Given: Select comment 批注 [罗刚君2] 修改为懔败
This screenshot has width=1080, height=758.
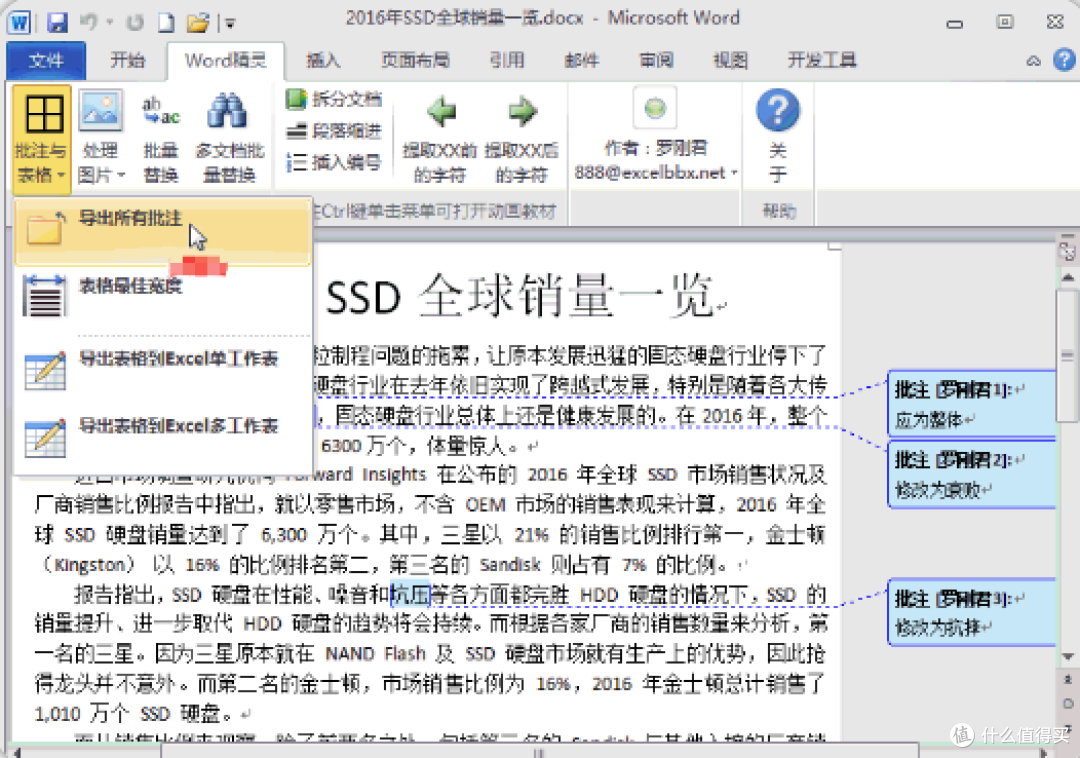Looking at the screenshot, I should pos(972,474).
